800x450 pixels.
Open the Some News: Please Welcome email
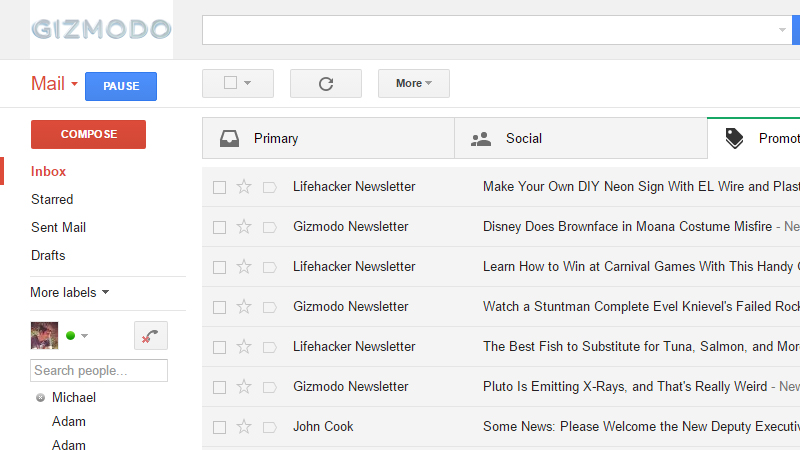(641, 426)
